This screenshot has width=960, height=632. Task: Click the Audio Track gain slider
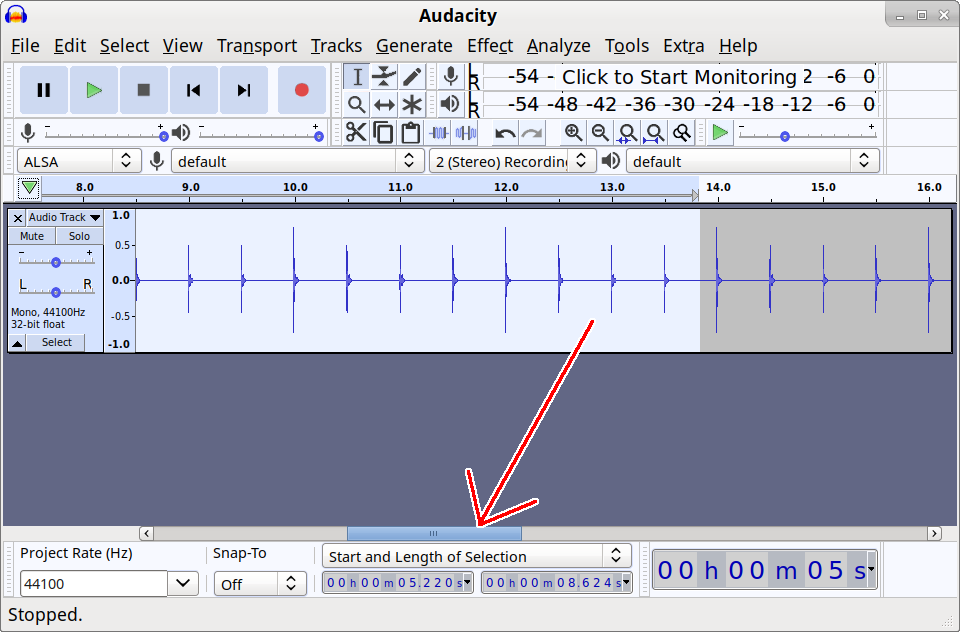click(56, 261)
